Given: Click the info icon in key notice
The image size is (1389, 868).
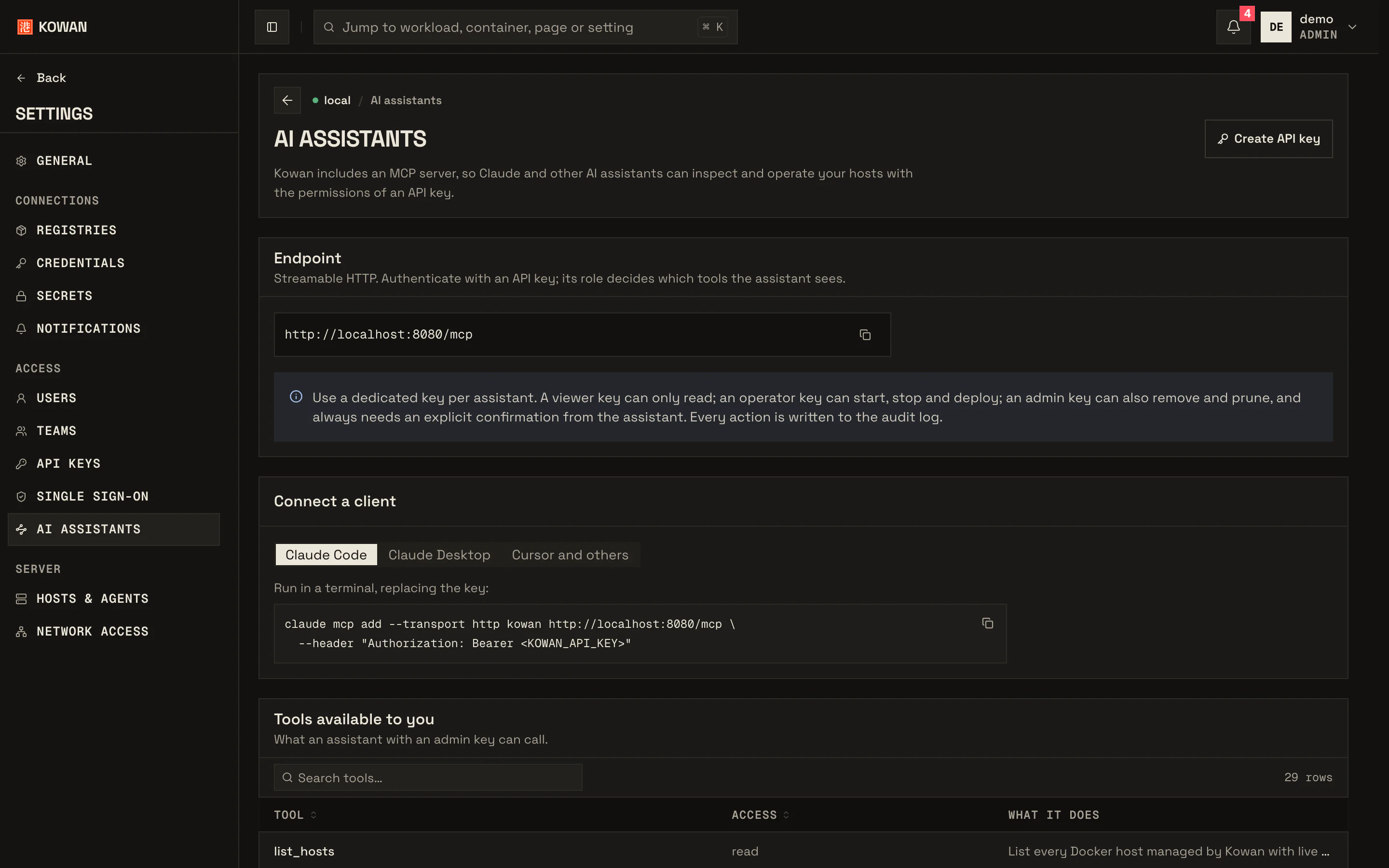Looking at the screenshot, I should point(296,397).
